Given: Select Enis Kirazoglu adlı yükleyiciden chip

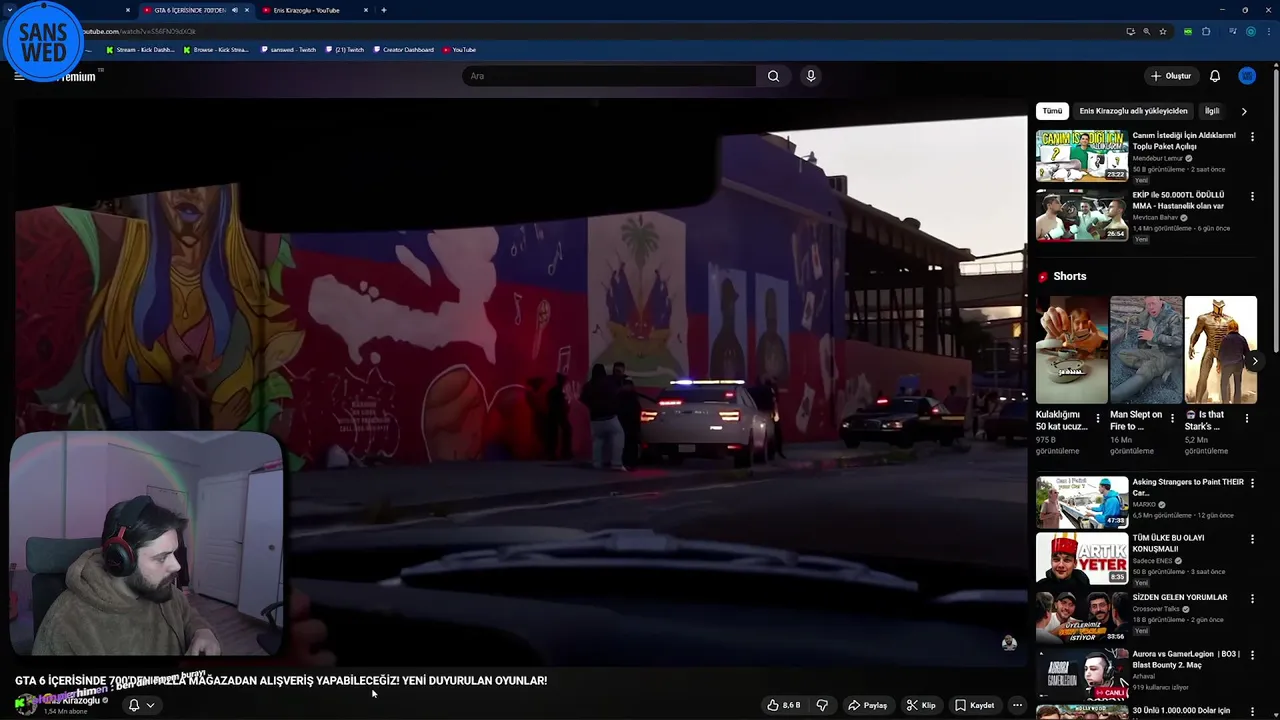Looking at the screenshot, I should (x=1133, y=111).
